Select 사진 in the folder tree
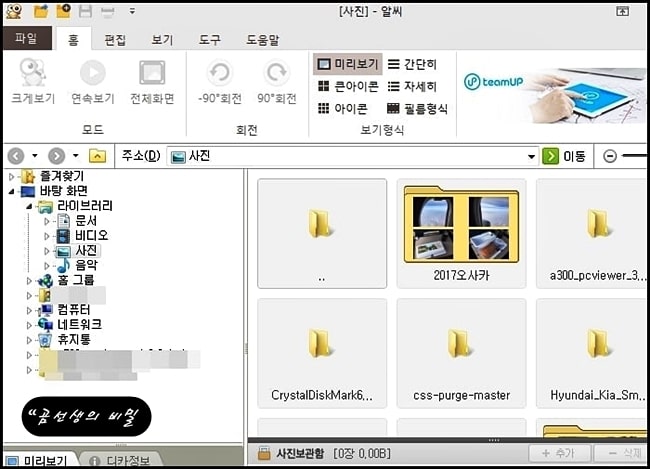Viewport: 650px width, 469px height. click(x=86, y=250)
